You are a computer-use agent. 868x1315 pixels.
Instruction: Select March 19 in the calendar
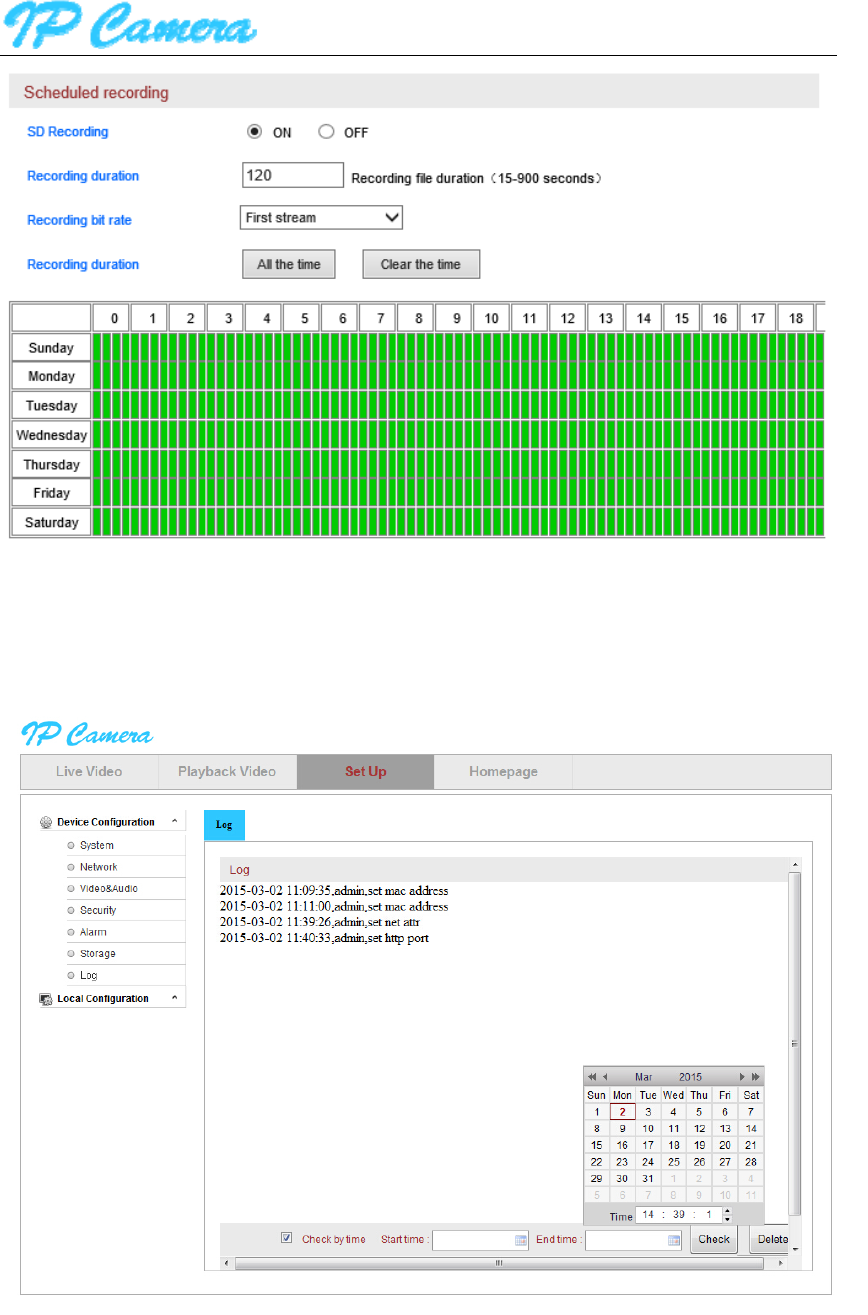click(x=700, y=1145)
